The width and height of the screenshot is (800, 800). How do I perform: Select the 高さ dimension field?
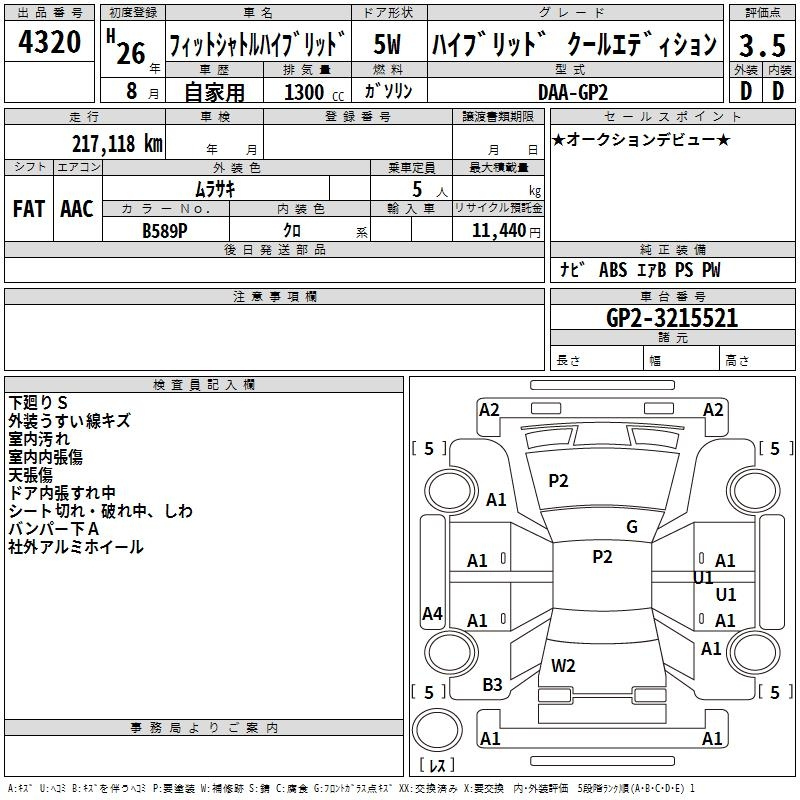point(757,358)
